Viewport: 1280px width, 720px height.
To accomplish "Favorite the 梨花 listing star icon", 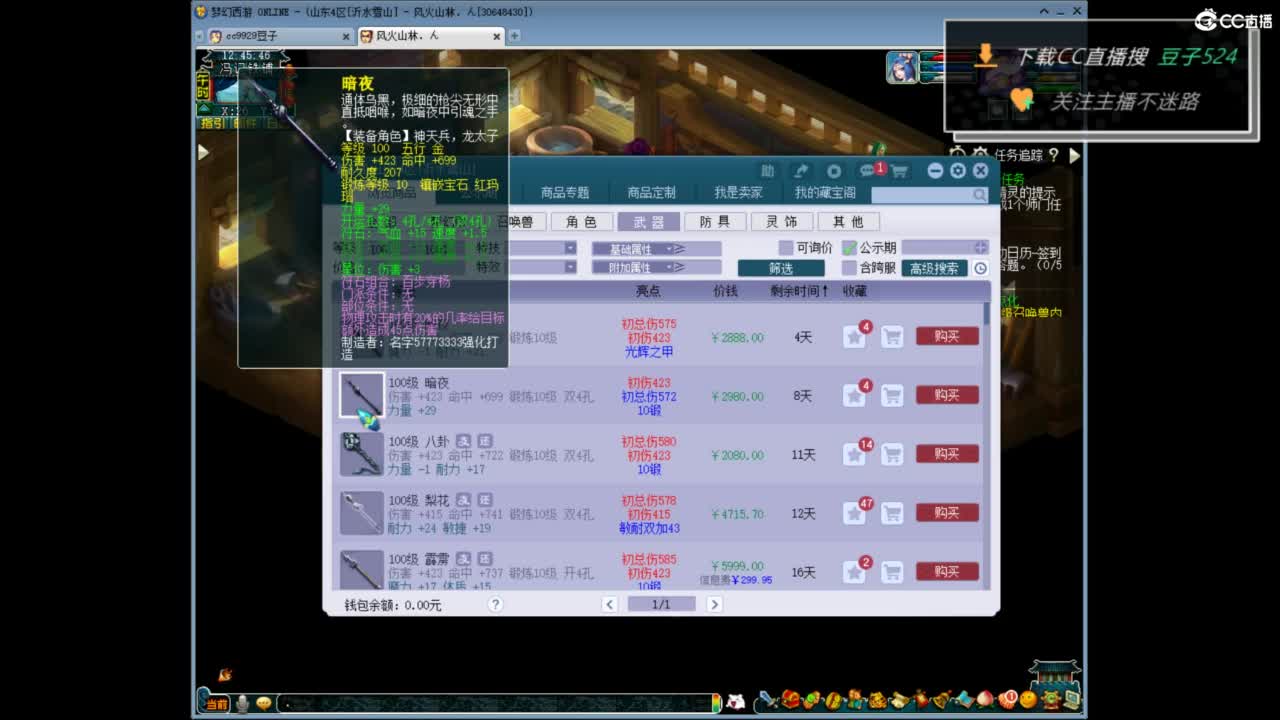I will [x=854, y=513].
